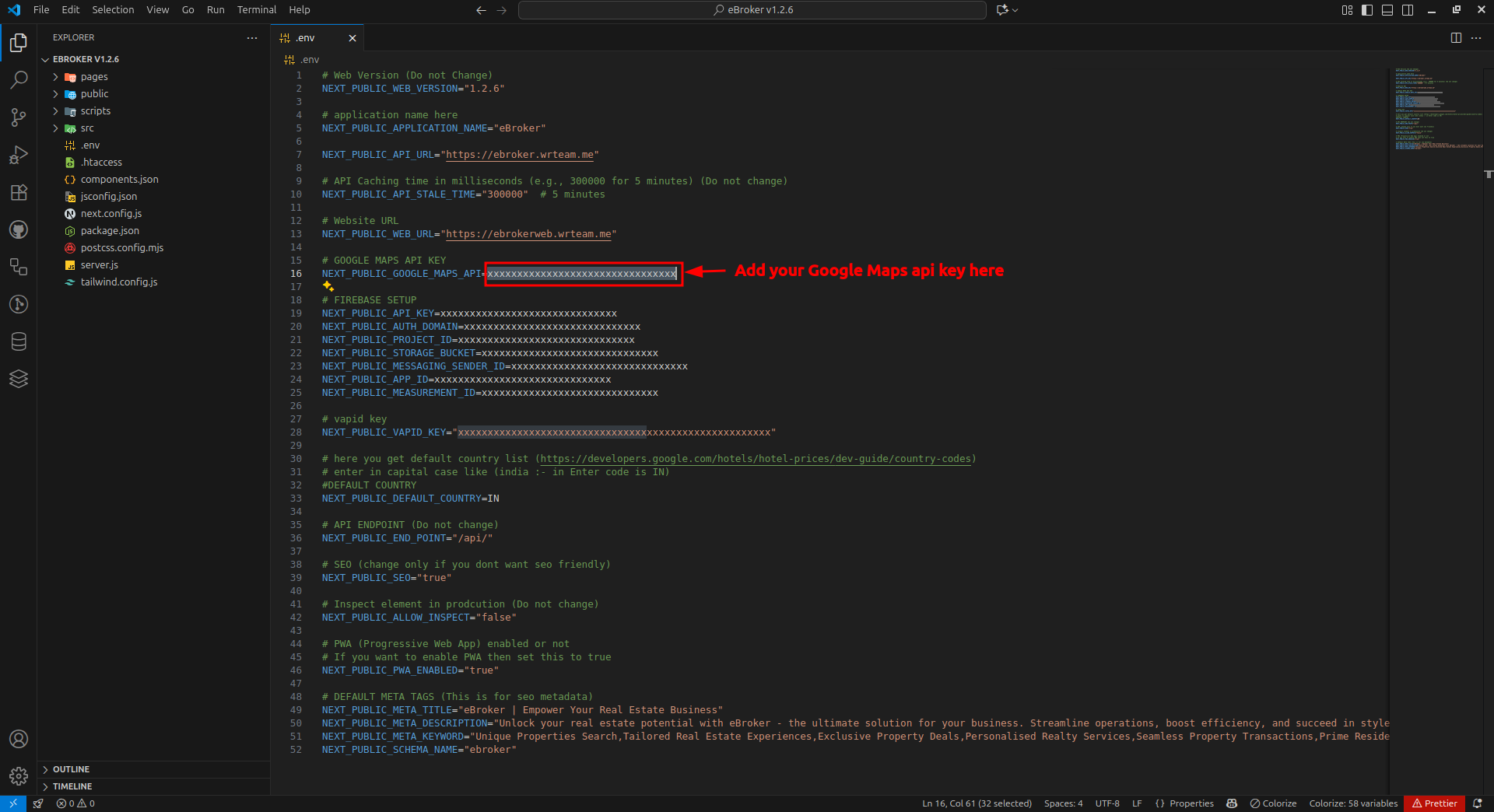Toggle the panel visibility from the title bar
The width and height of the screenshot is (1494, 812).
click(1387, 9)
